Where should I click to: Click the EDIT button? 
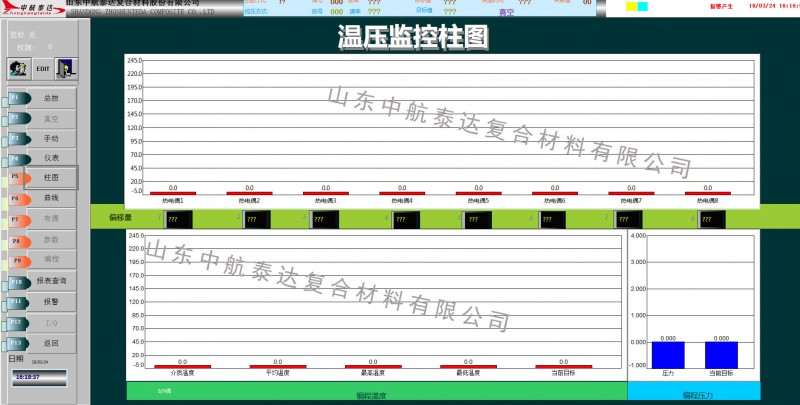43,68
